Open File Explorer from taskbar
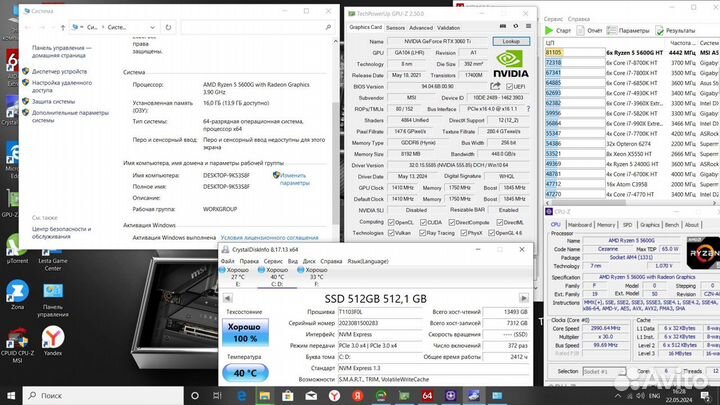This screenshot has width=720, height=405. tap(264, 395)
